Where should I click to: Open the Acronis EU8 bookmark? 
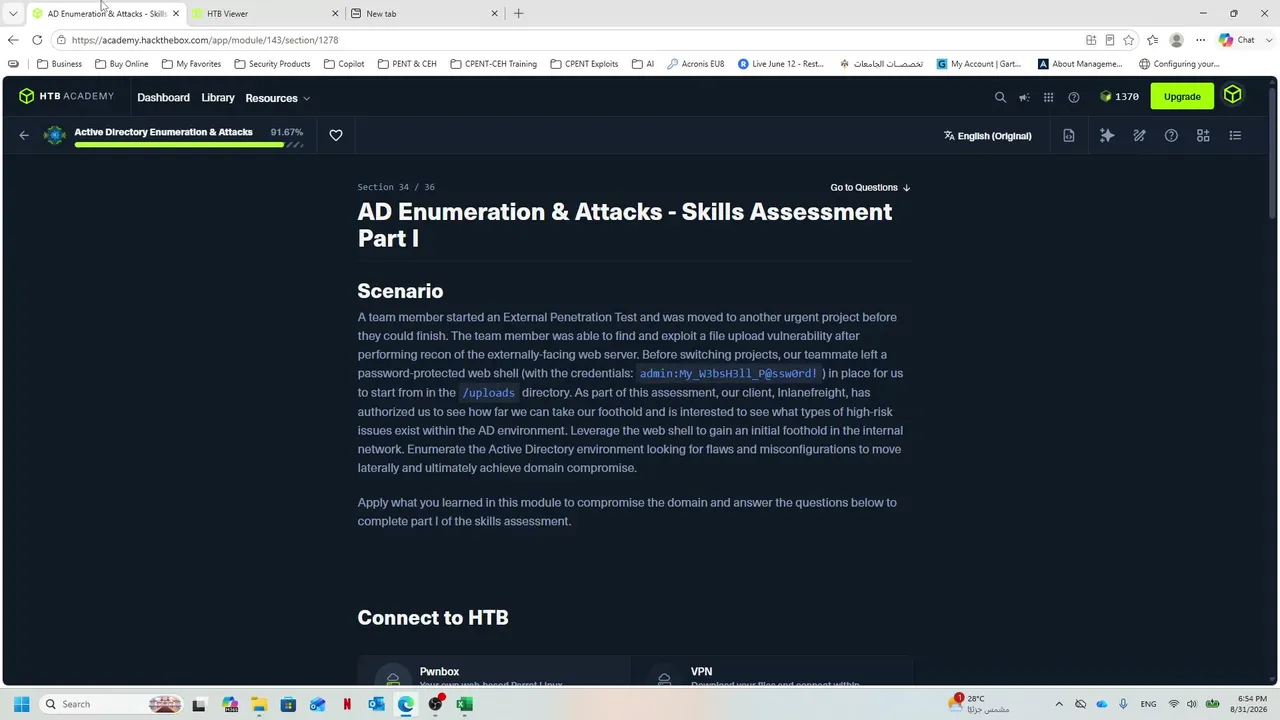(695, 64)
